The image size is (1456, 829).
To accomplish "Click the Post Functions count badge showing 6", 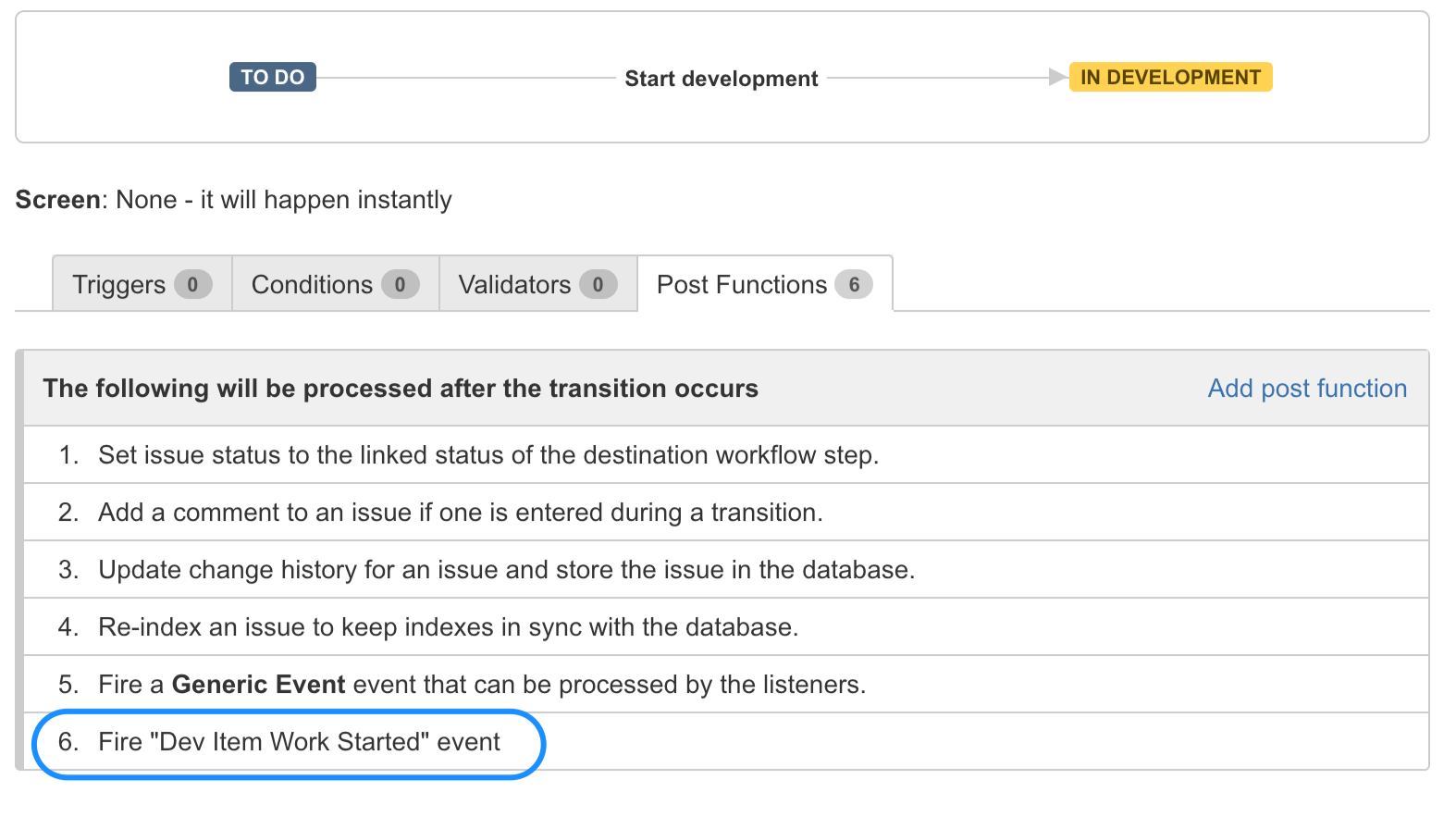I will pyautogui.click(x=854, y=285).
